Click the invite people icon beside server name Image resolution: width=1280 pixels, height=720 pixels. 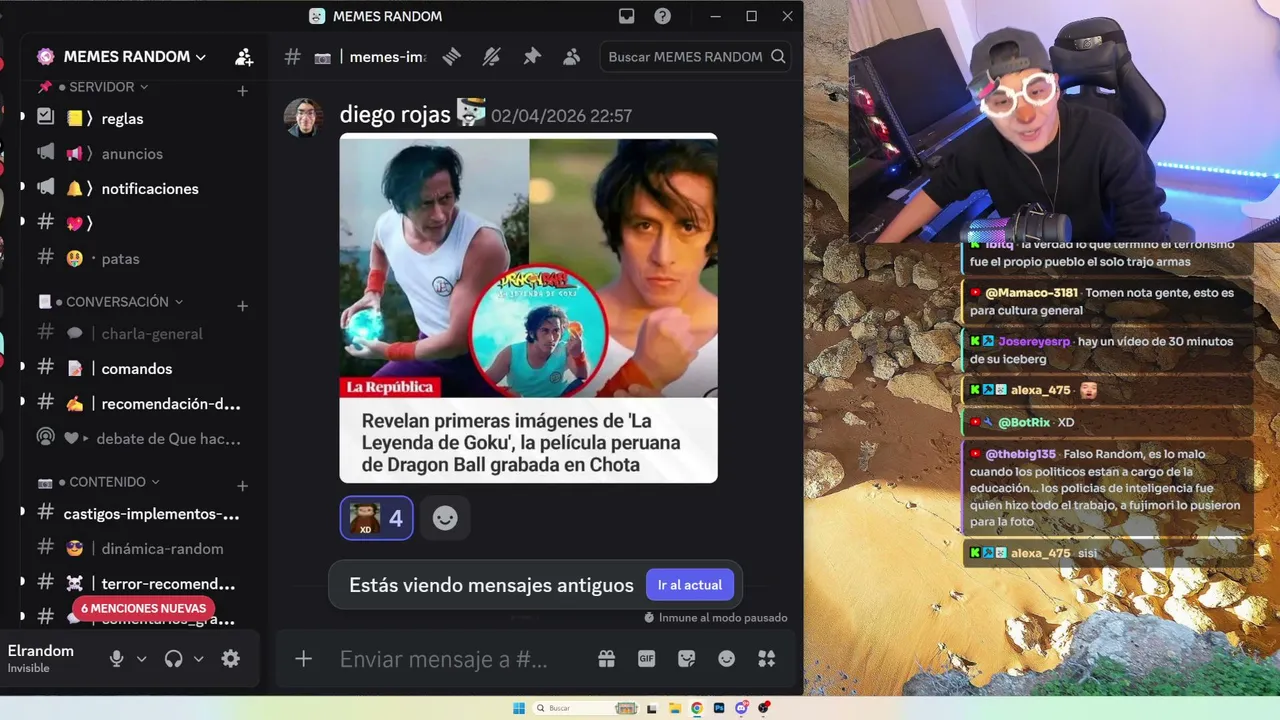point(244,57)
